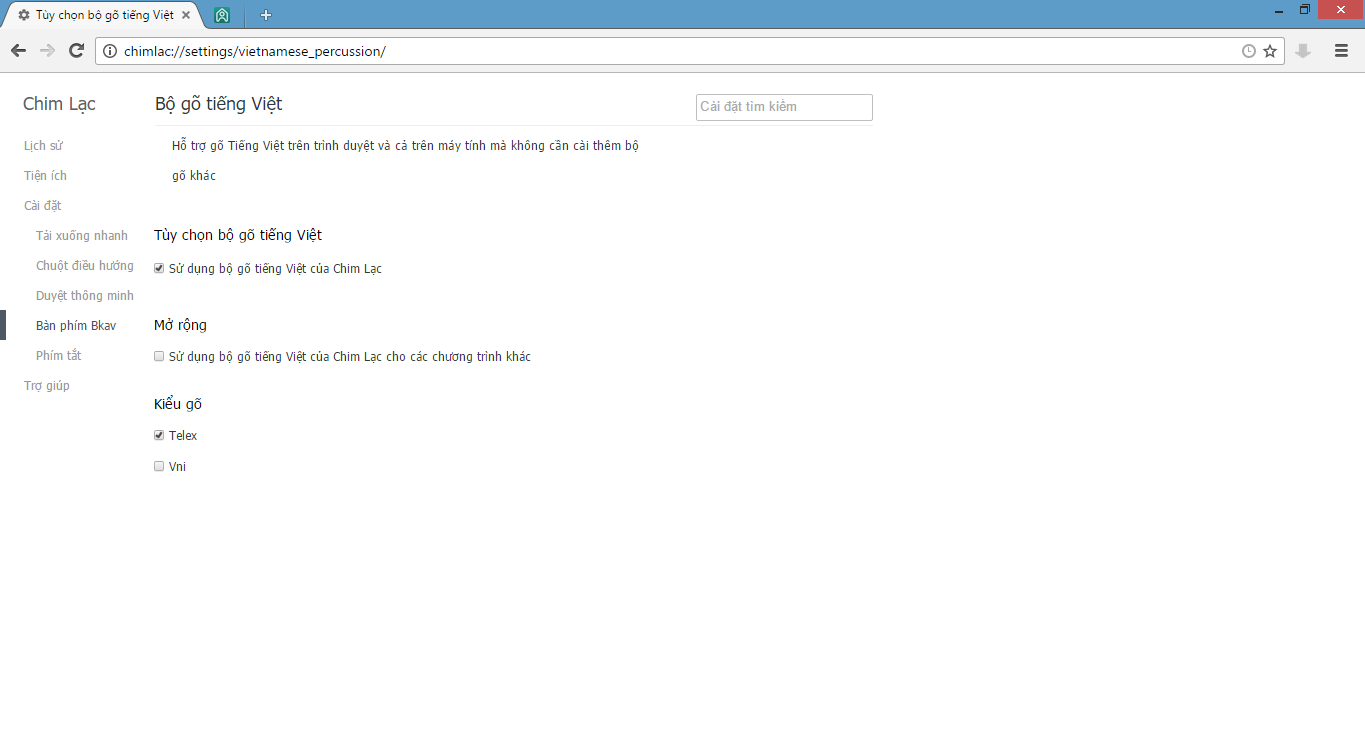
Task: Open Phím tắt settings
Action: click(59, 356)
